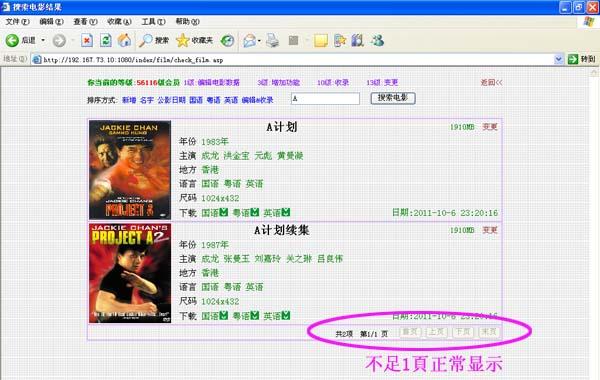Click the search keyword input field
Screen dimensions: 600x380
click(x=325, y=98)
